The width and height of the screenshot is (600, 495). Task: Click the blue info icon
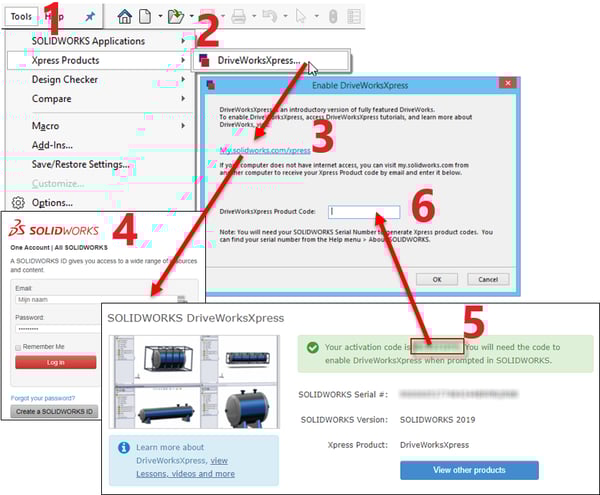click(x=124, y=447)
